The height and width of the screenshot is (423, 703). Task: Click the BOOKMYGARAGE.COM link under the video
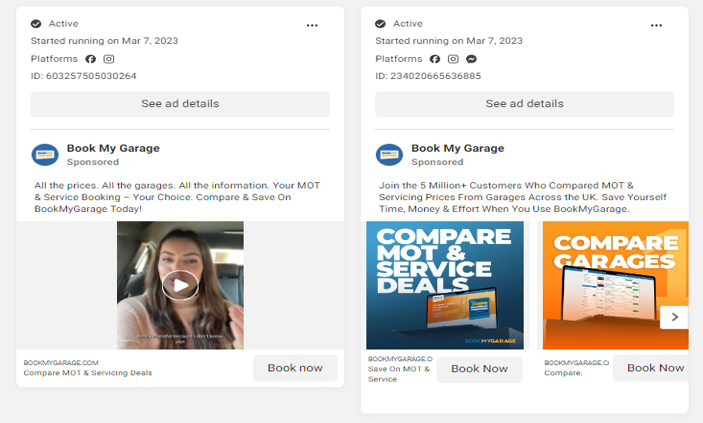pyautogui.click(x=61, y=362)
